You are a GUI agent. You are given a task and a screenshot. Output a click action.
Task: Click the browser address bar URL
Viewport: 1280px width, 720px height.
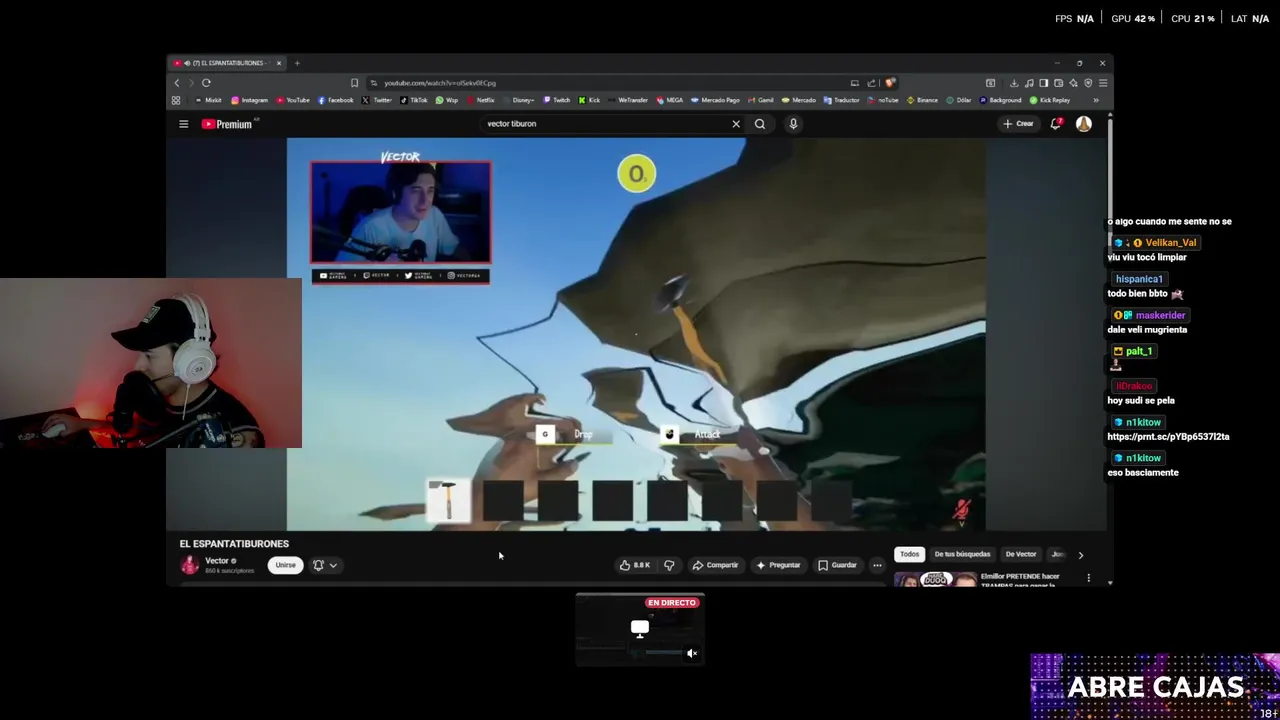440,83
